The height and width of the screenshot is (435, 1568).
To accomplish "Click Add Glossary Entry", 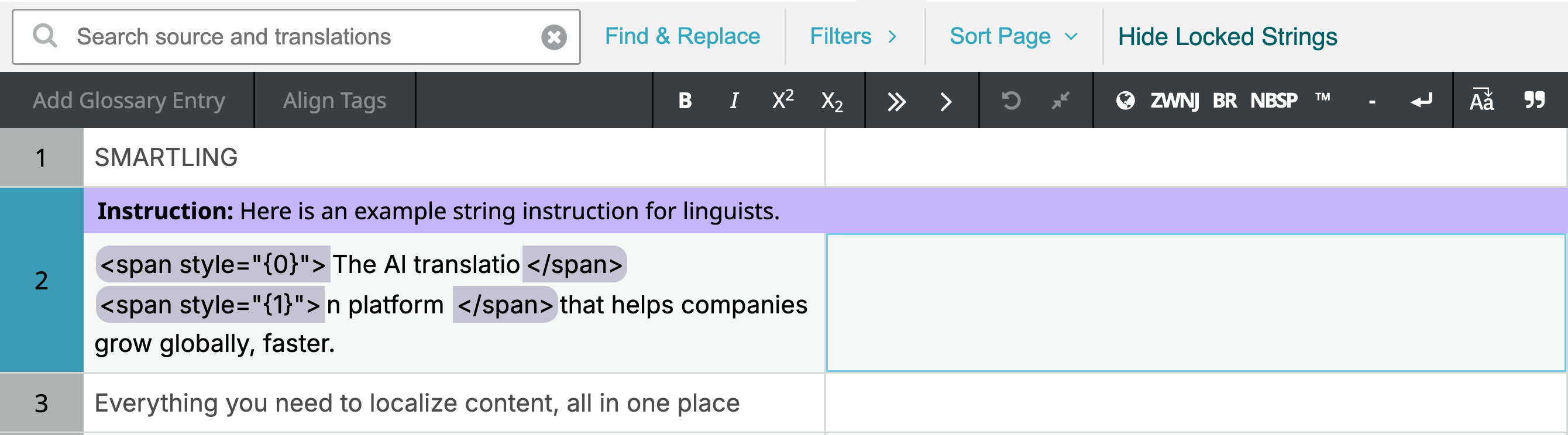I will 129,101.
